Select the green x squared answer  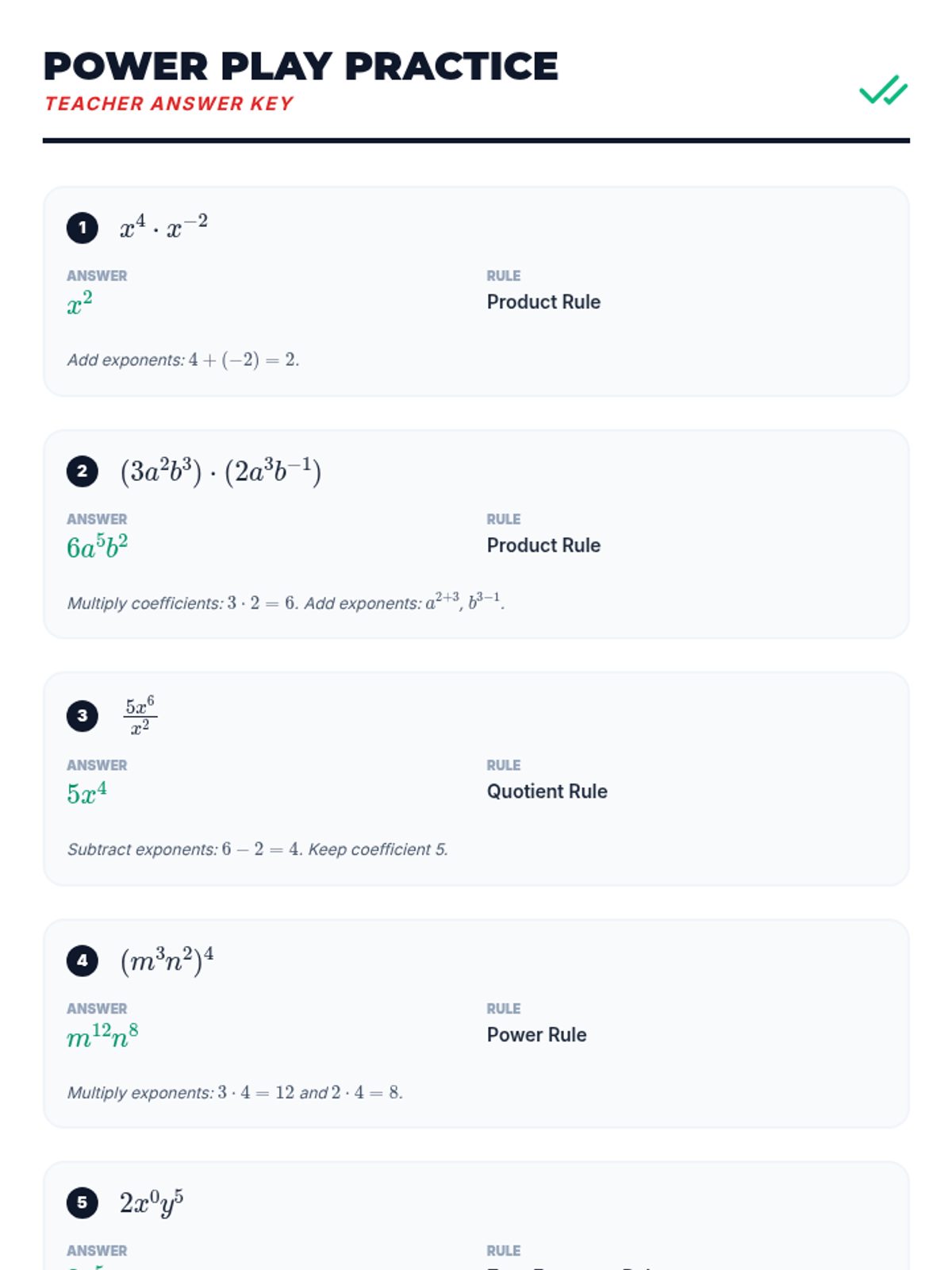tap(79, 303)
